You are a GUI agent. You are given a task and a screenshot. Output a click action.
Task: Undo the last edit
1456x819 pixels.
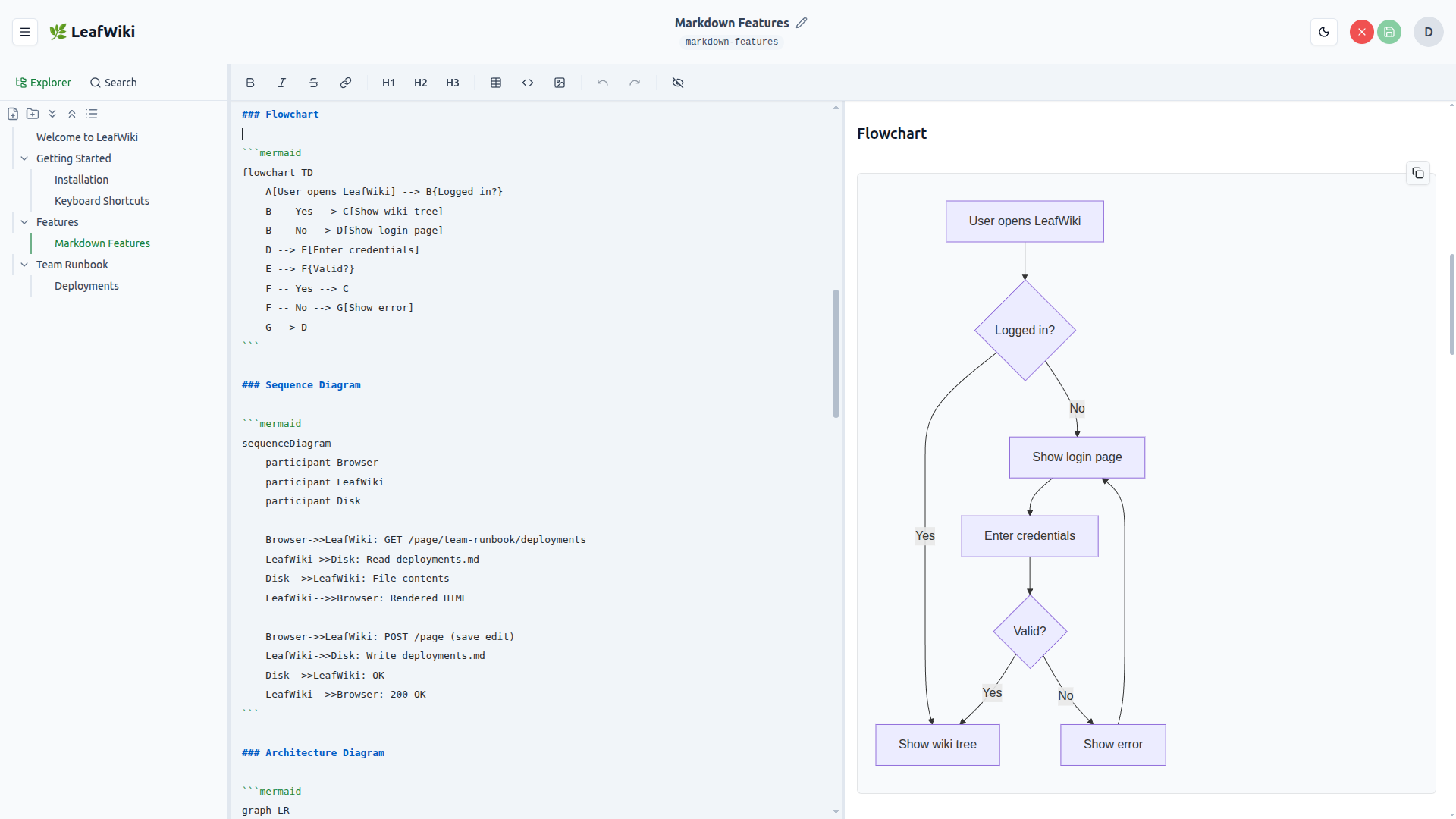[603, 83]
